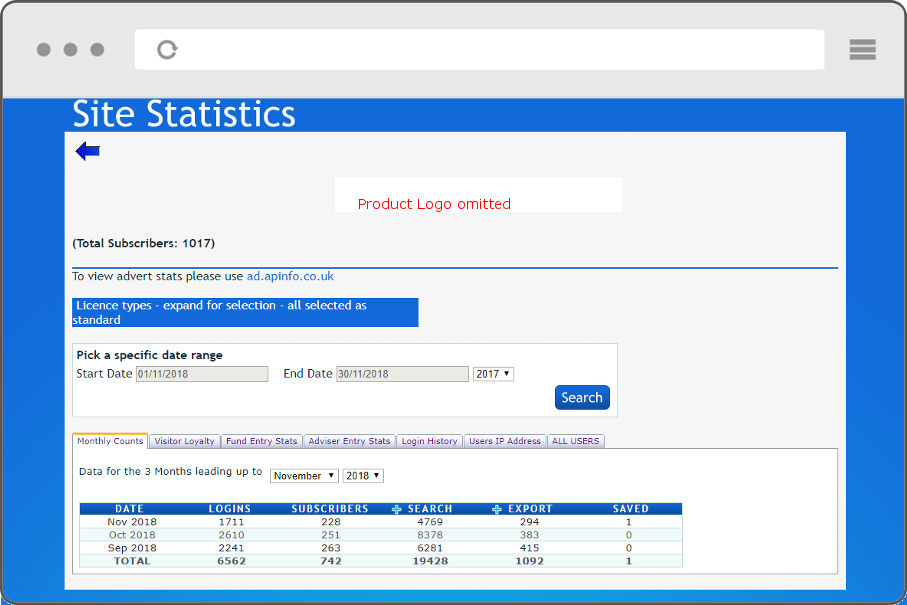Open the Adviser Entry Stats tab

(x=349, y=441)
